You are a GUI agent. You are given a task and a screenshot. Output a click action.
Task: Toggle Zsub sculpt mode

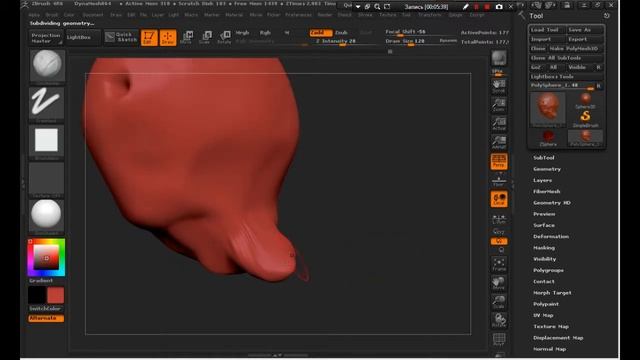coord(342,33)
